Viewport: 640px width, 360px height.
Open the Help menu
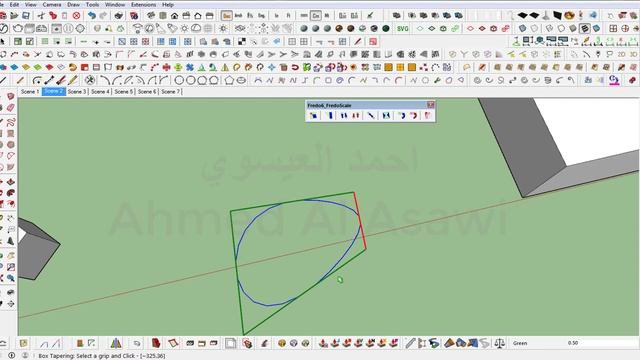tap(168, 4)
